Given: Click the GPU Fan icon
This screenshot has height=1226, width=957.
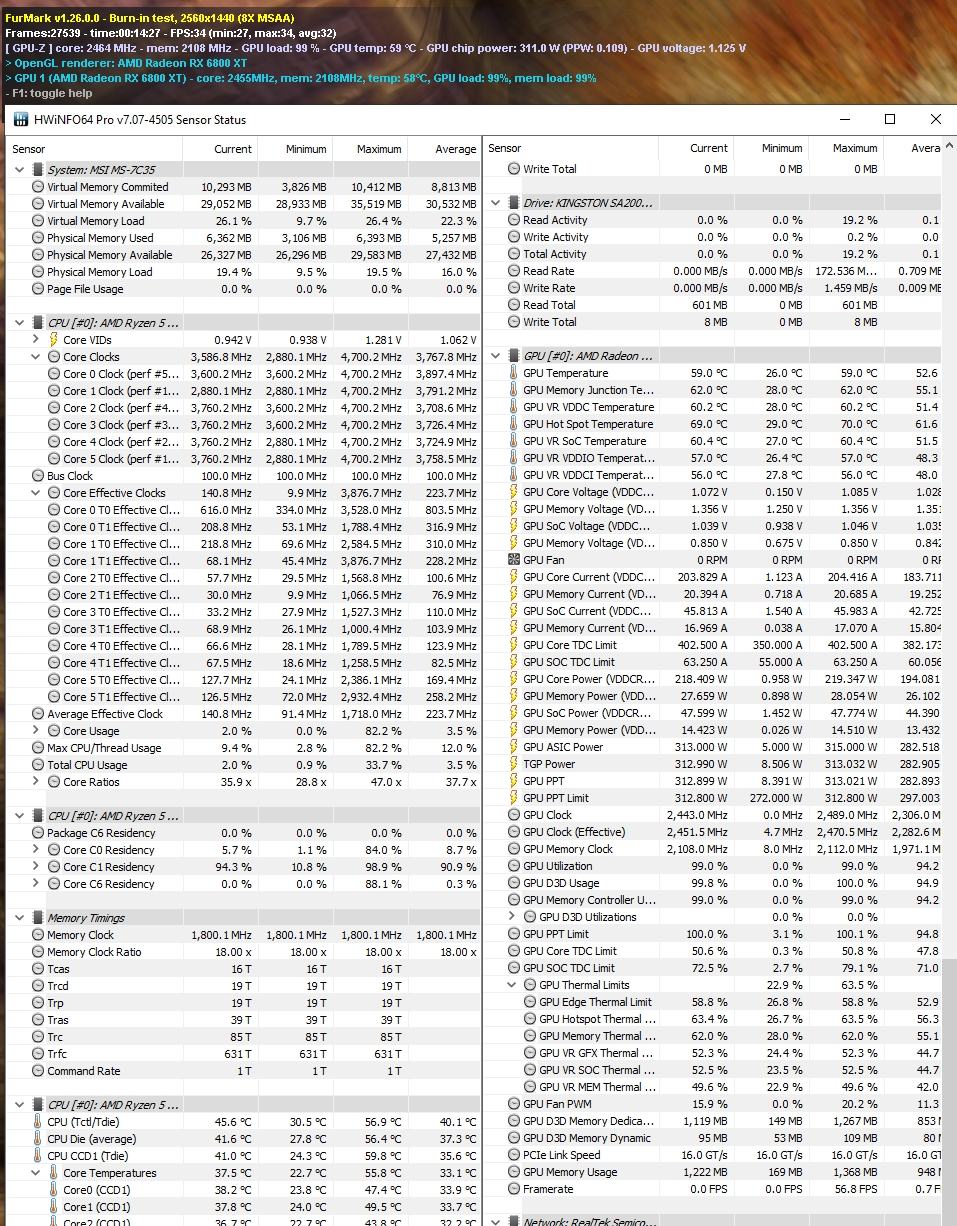Looking at the screenshot, I should tap(514, 560).
